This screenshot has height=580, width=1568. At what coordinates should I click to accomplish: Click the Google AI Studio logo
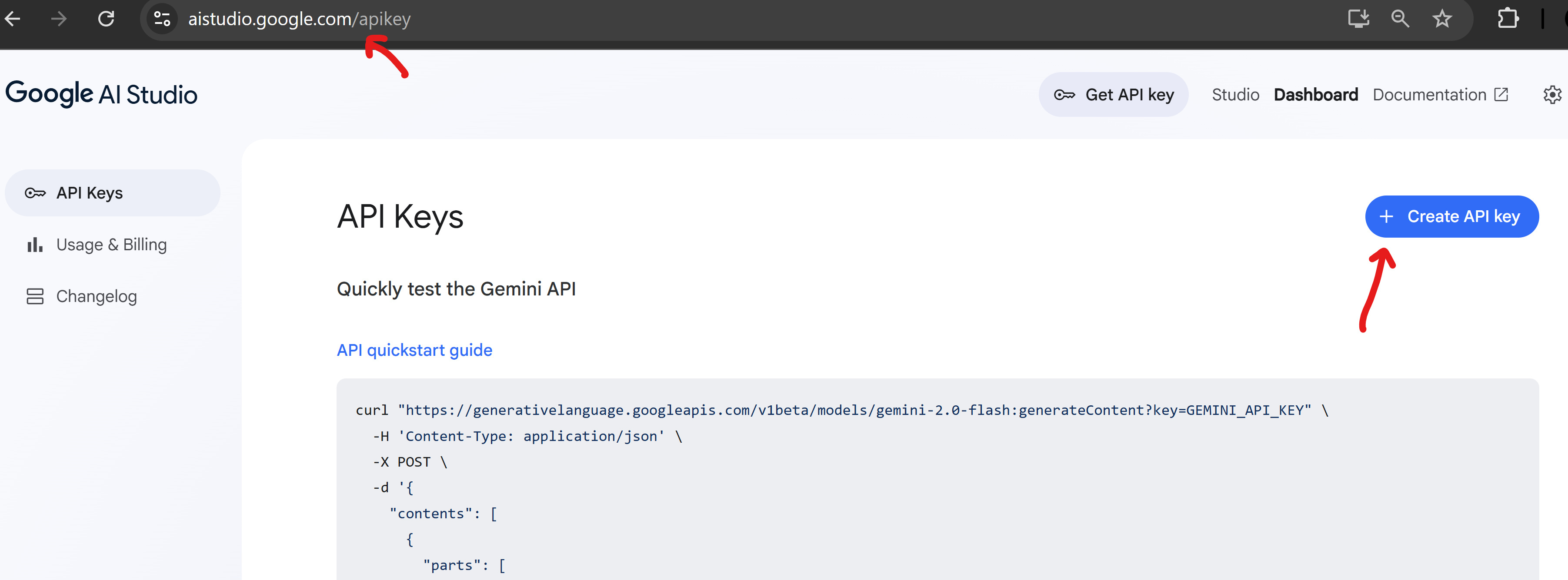(101, 94)
